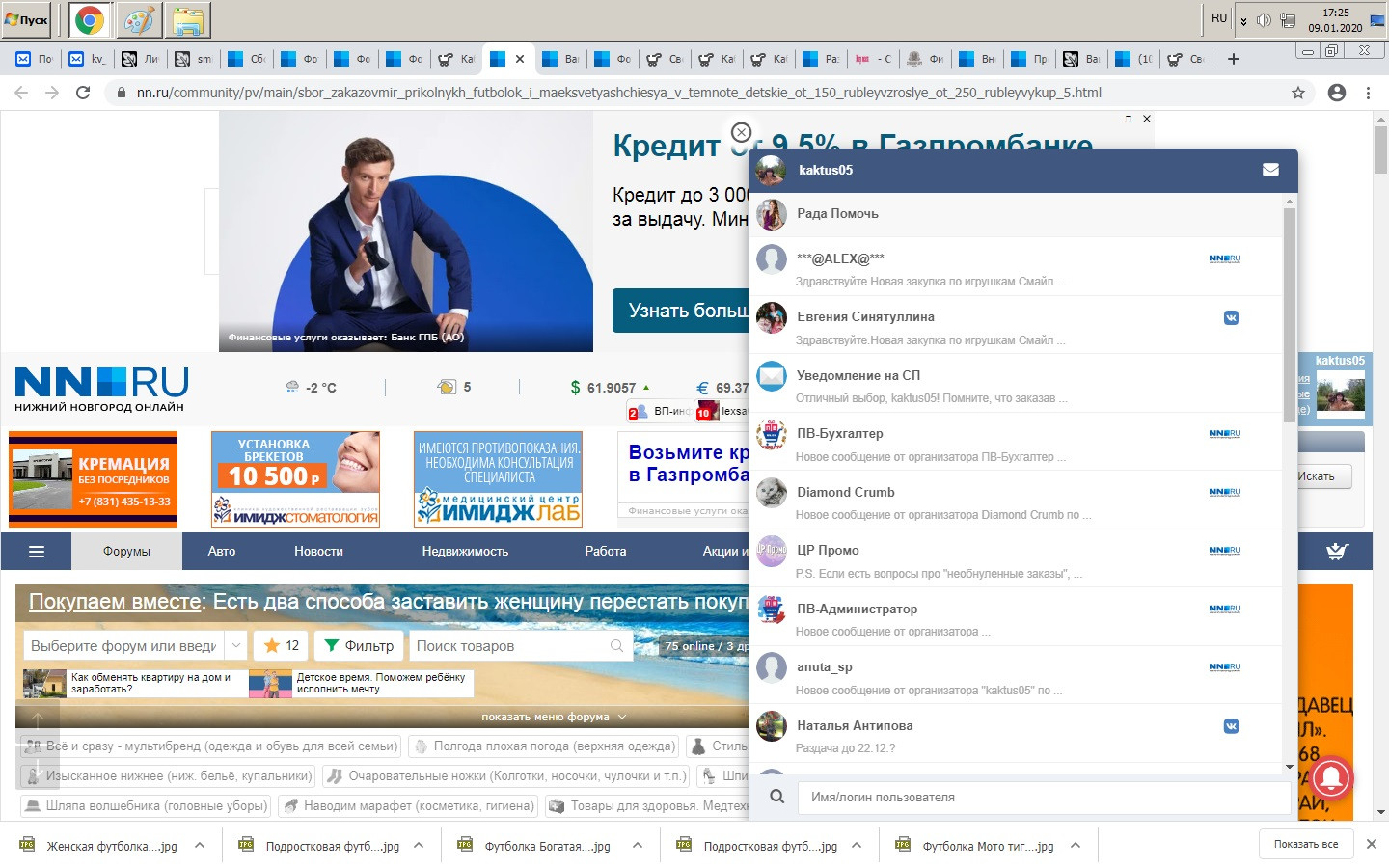Viewport: 1389px width, 868px height.
Task: Select the Работа nav tab
Action: coord(606,552)
